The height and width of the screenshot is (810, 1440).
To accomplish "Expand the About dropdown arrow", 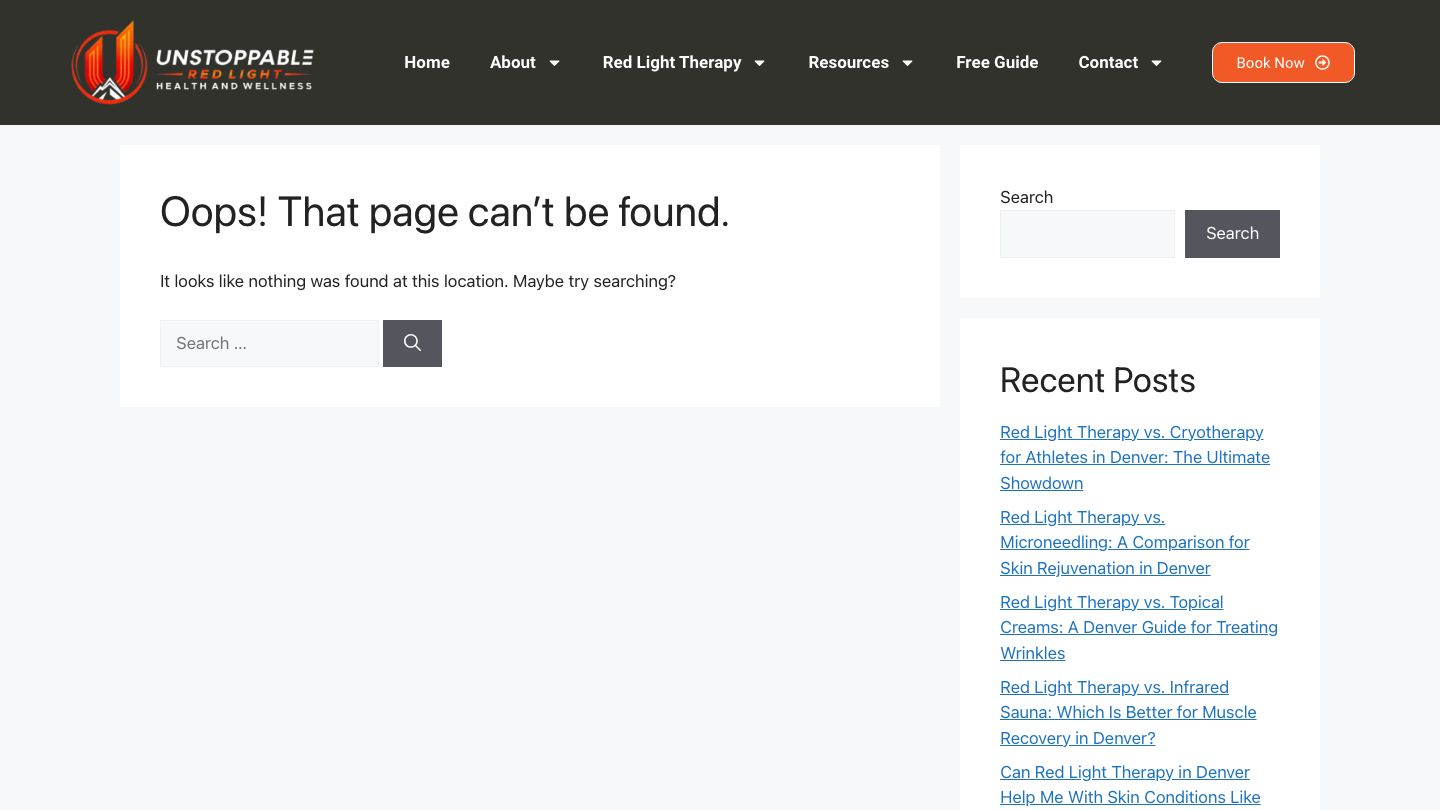I will coord(554,63).
